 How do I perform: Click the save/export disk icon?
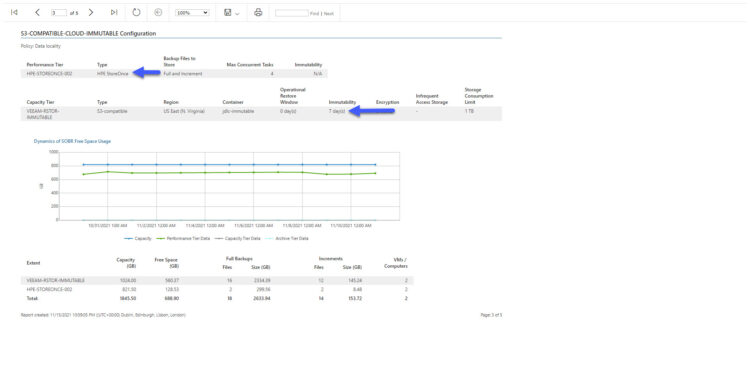[x=228, y=12]
